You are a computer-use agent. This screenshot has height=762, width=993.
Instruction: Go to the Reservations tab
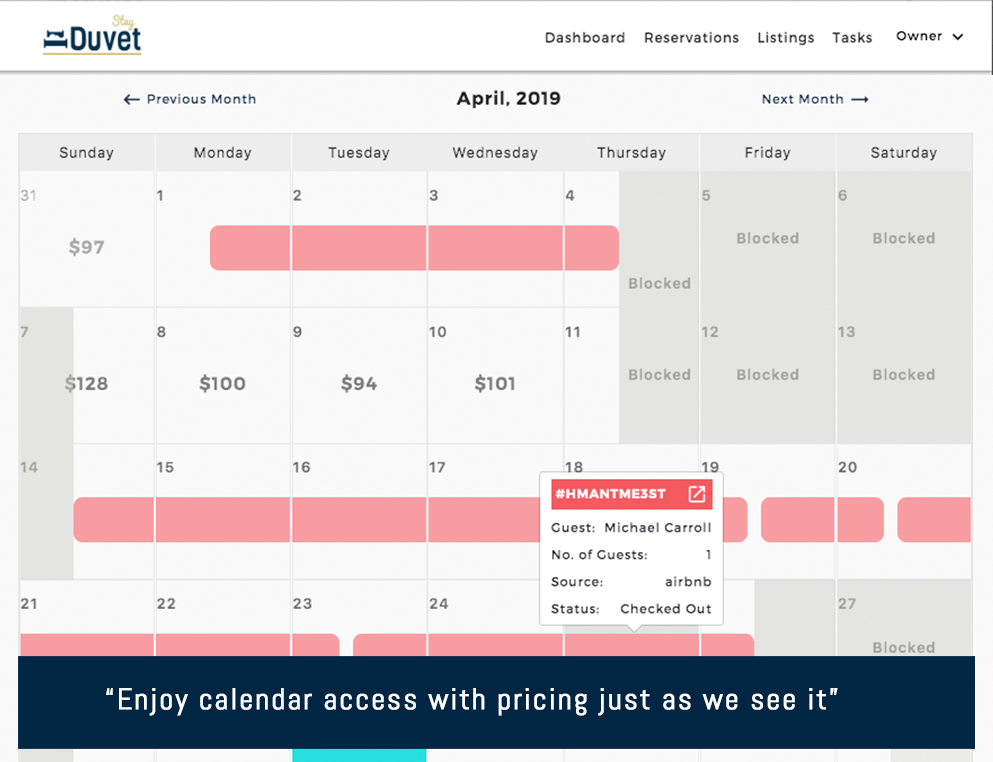pyautogui.click(x=691, y=38)
